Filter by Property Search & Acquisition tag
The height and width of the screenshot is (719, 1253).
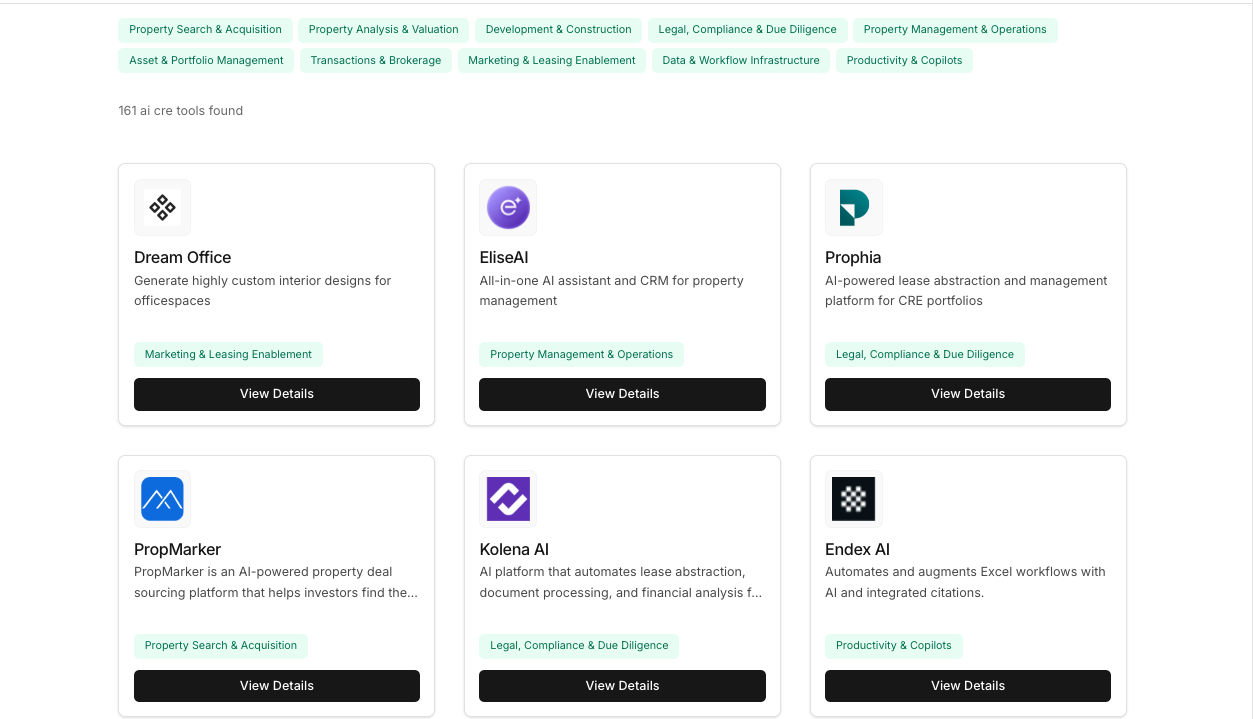click(x=206, y=30)
